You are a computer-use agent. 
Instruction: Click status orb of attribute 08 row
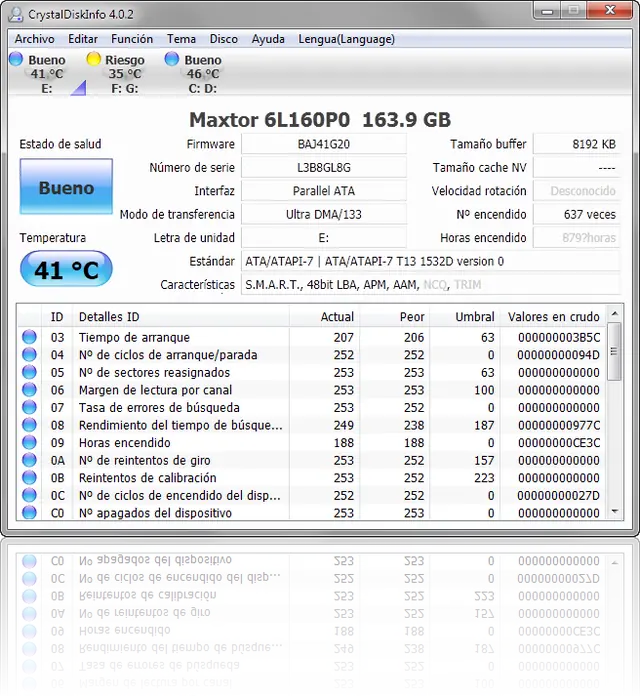29,425
